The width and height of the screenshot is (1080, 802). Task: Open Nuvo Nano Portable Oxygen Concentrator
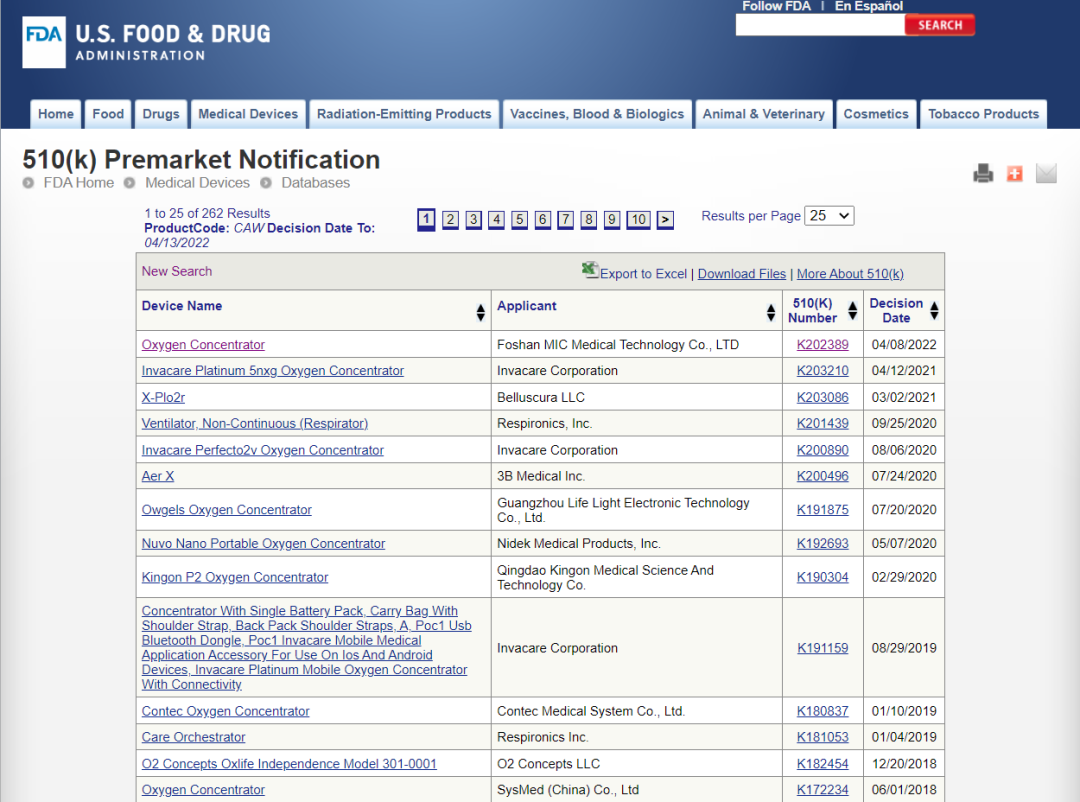[x=263, y=544]
